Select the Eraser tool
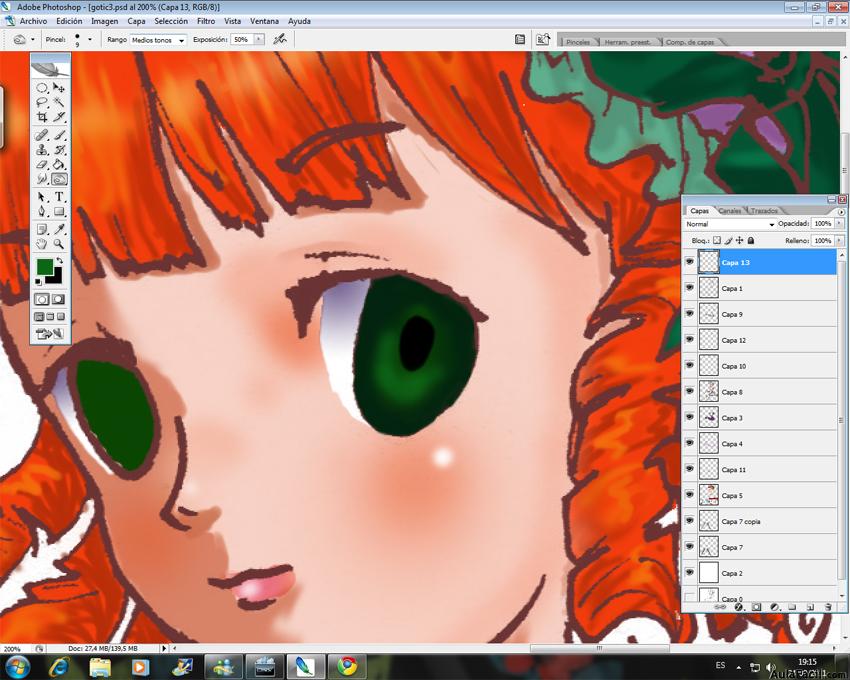850x680 pixels. tap(42, 164)
